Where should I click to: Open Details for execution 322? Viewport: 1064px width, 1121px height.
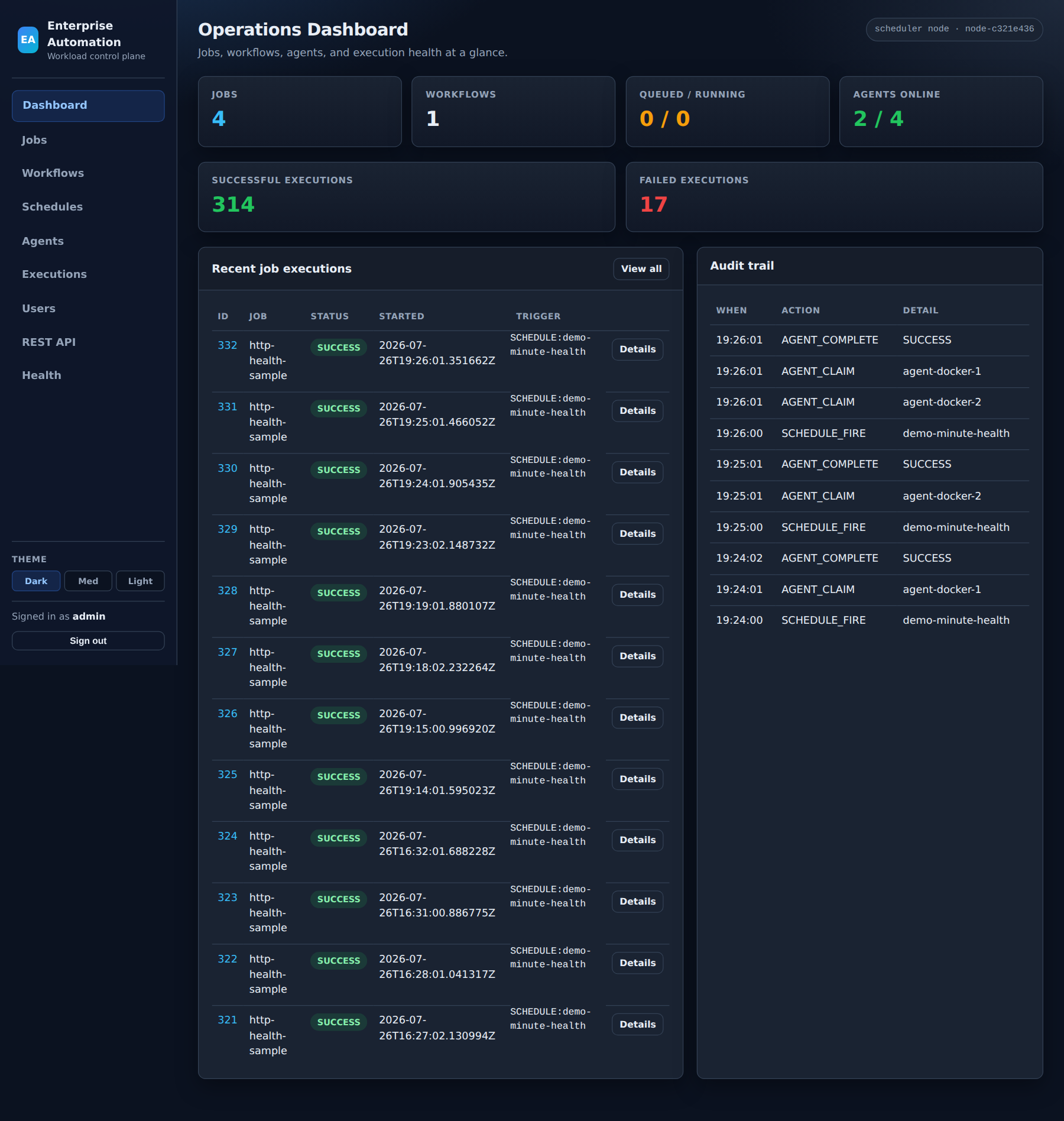click(x=637, y=963)
